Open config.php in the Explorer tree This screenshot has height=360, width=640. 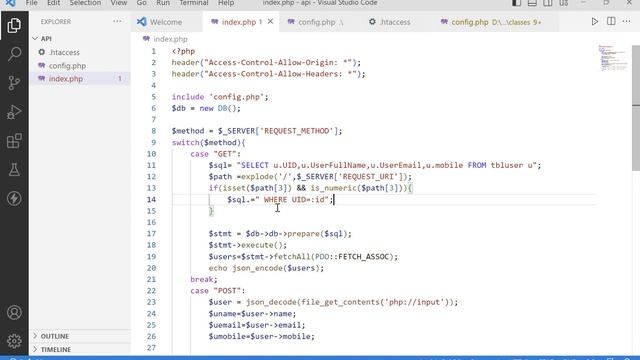click(x=80, y=65)
